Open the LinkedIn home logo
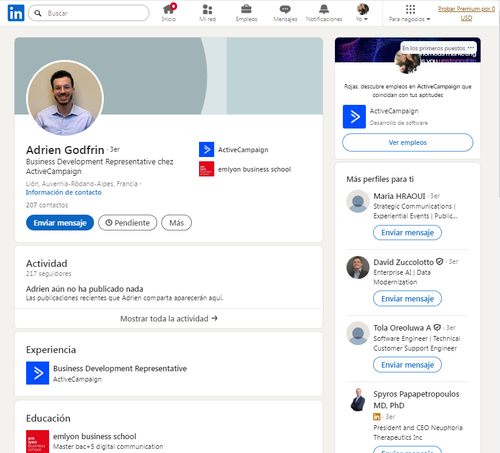Image resolution: width=500 pixels, height=453 pixels. pyautogui.click(x=16, y=13)
